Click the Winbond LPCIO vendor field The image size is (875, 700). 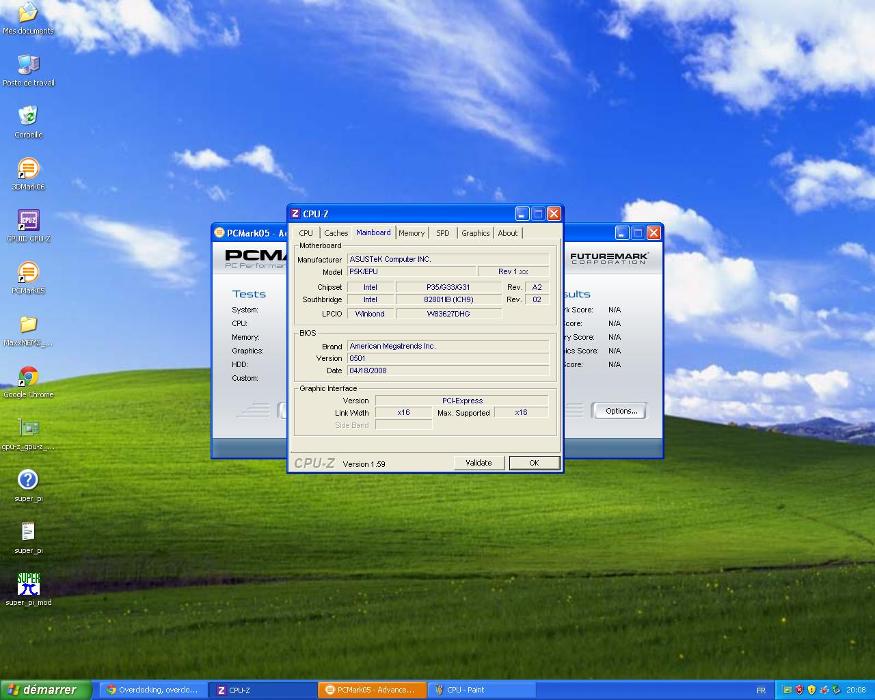[370, 314]
